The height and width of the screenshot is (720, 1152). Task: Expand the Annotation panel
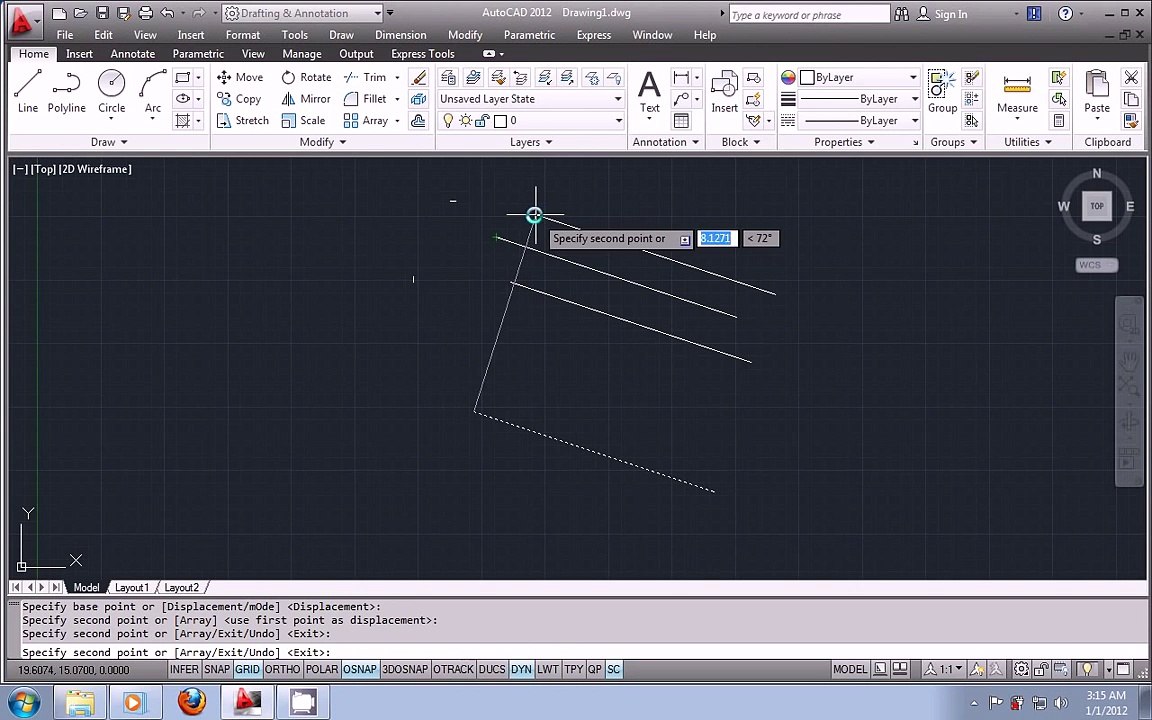666,142
